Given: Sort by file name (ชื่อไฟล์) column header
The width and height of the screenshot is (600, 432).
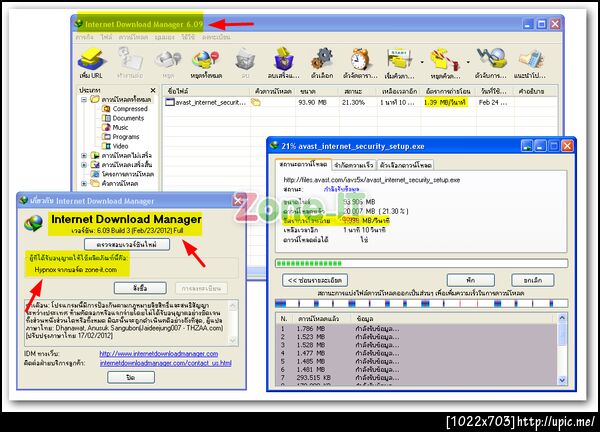Looking at the screenshot, I should pyautogui.click(x=207, y=91).
